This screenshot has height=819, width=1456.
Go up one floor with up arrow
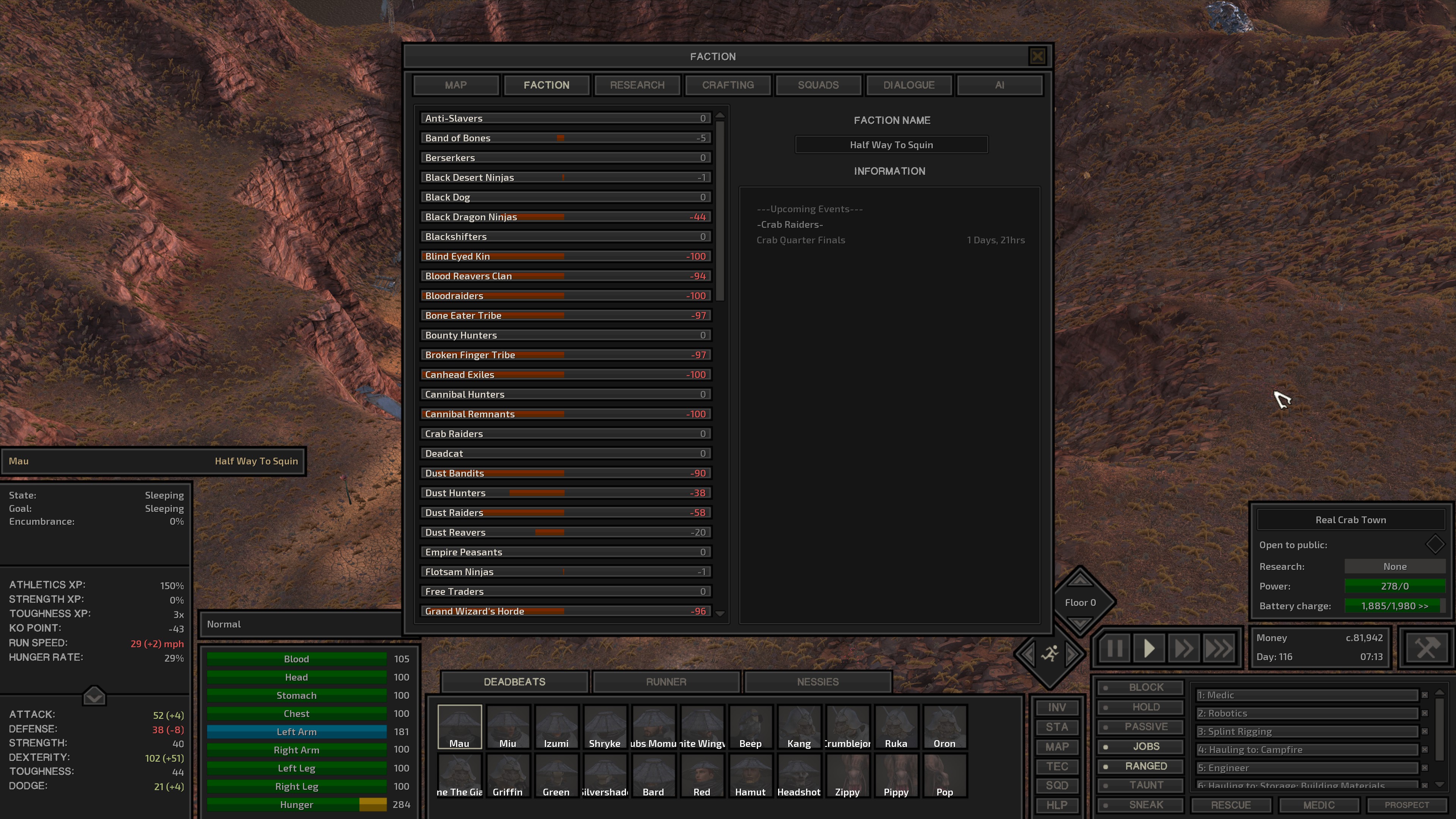tap(1080, 580)
